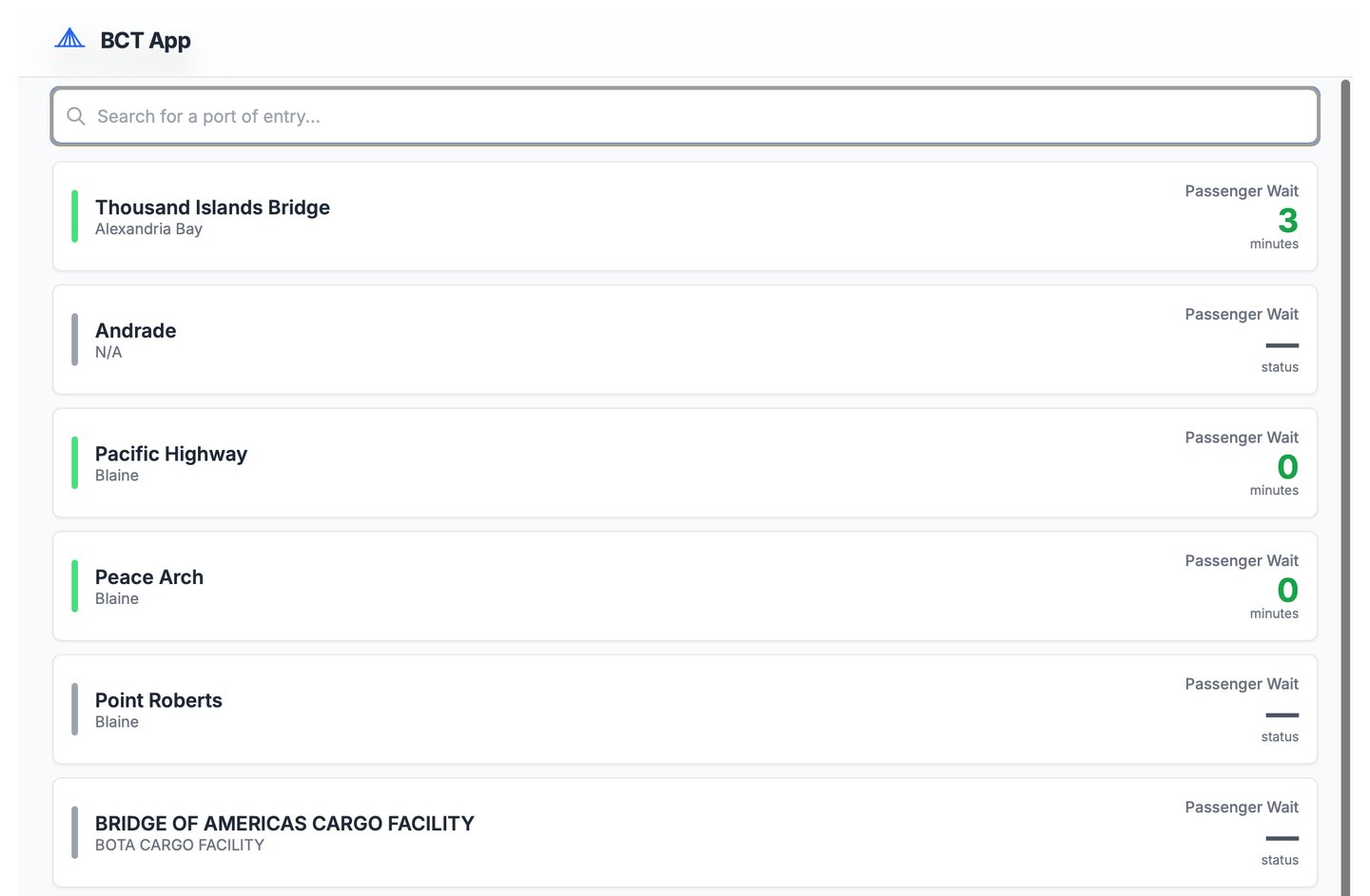
Task: Click the gray dash status for Andrade
Action: (1282, 345)
